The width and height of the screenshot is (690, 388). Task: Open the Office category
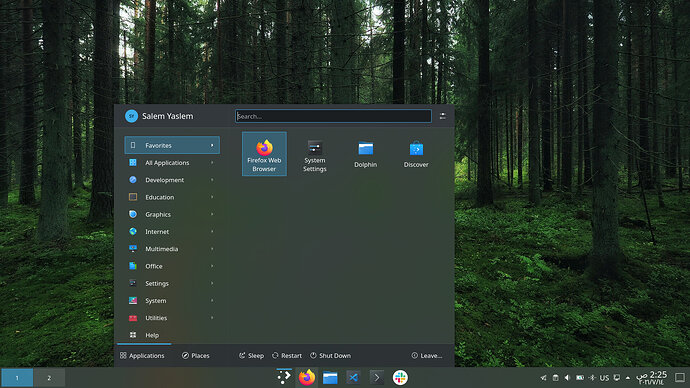click(x=172, y=266)
